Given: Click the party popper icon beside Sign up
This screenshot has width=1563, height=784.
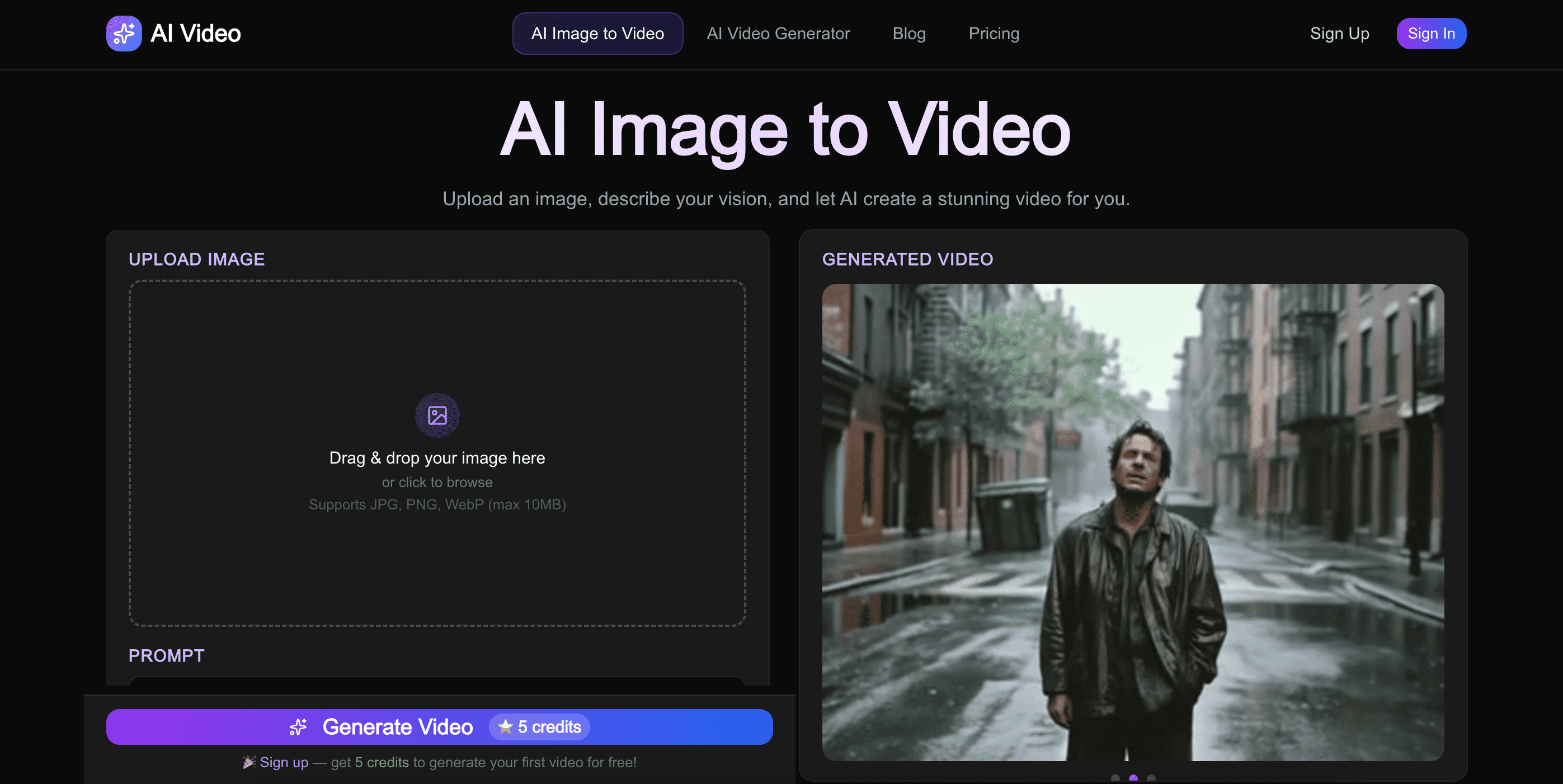Looking at the screenshot, I should 249,762.
